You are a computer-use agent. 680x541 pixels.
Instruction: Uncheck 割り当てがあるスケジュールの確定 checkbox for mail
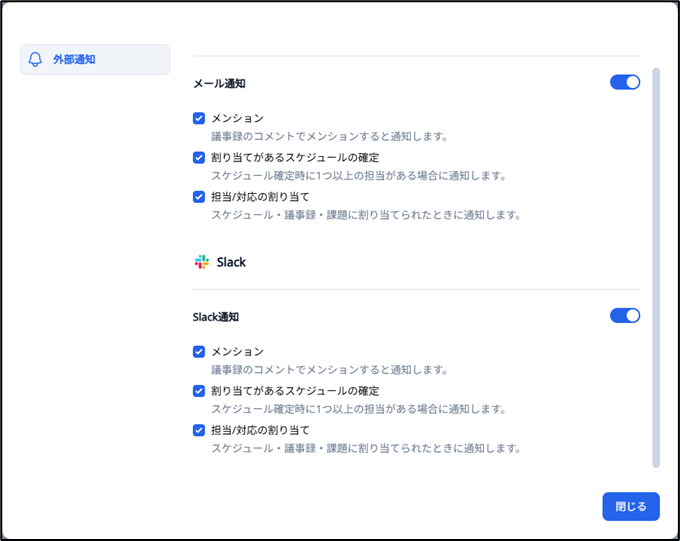click(199, 157)
